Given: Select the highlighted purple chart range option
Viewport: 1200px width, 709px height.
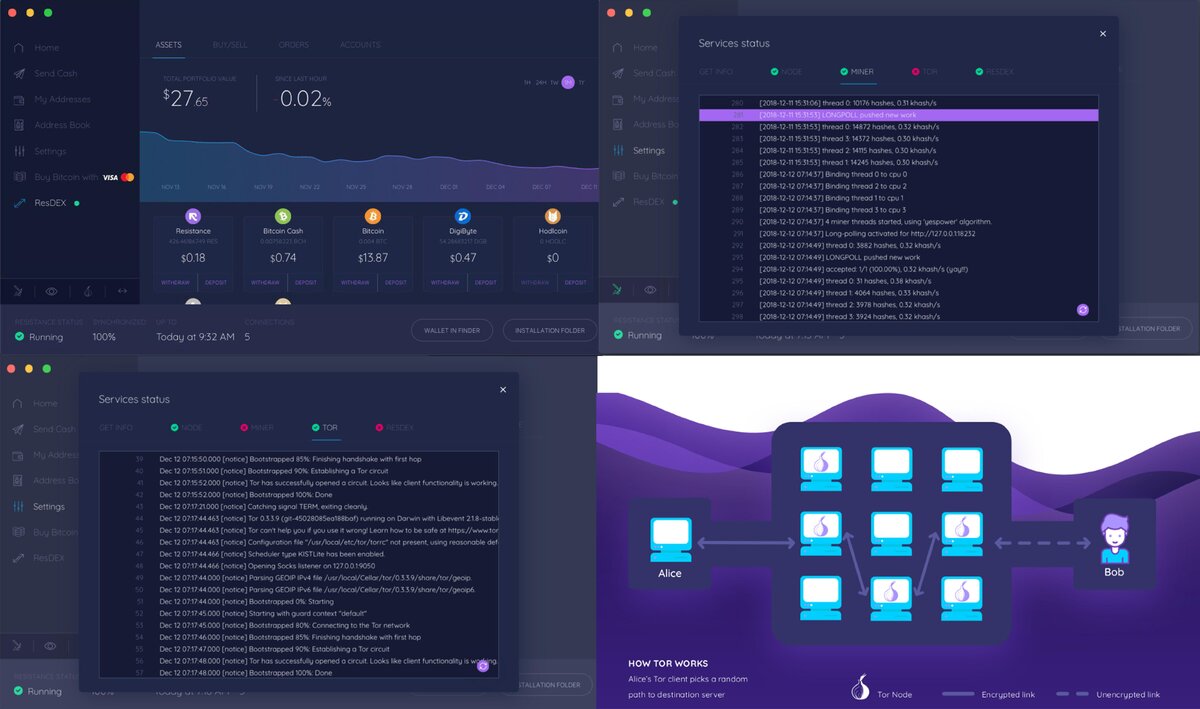Looking at the screenshot, I should click(568, 82).
